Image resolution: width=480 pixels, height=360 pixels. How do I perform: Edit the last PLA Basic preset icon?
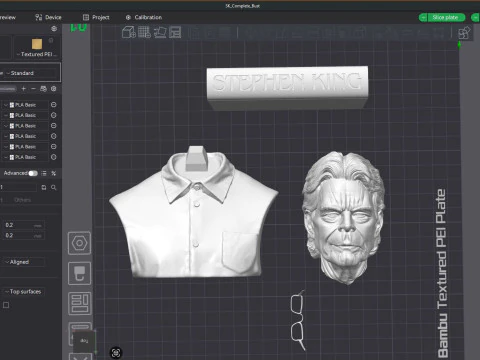point(53,157)
